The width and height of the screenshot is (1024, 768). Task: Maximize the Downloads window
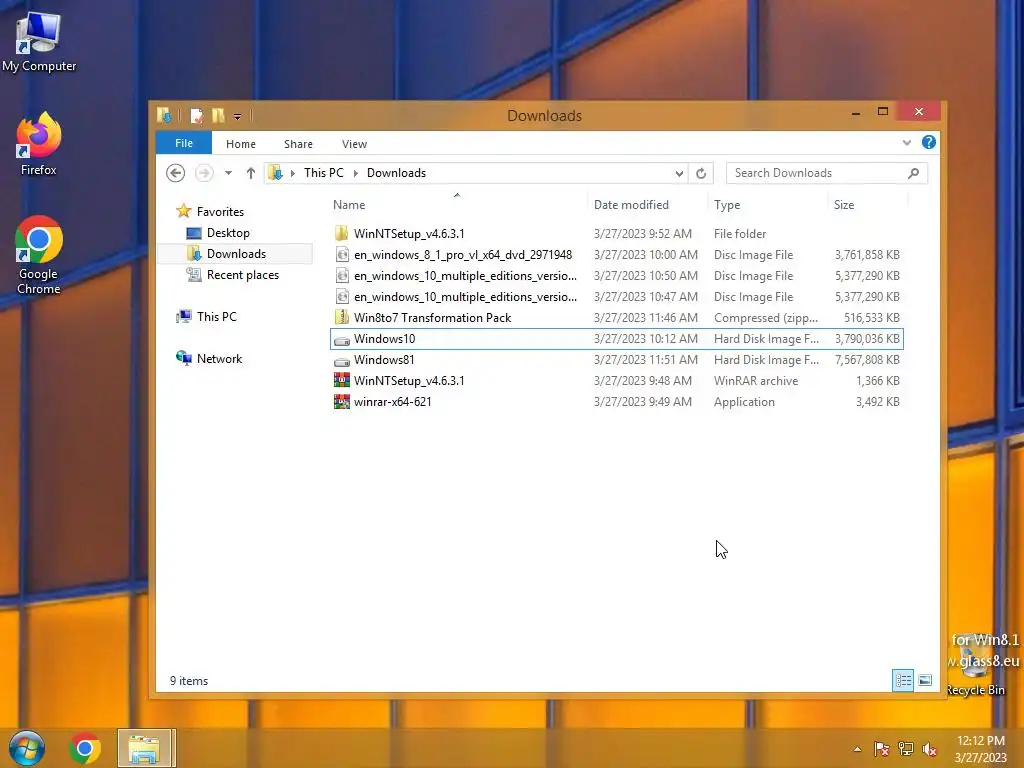(x=883, y=112)
